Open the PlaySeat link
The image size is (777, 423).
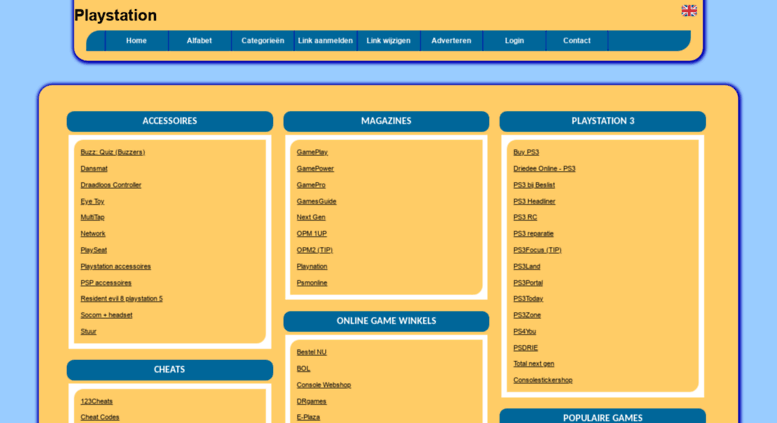coord(93,250)
